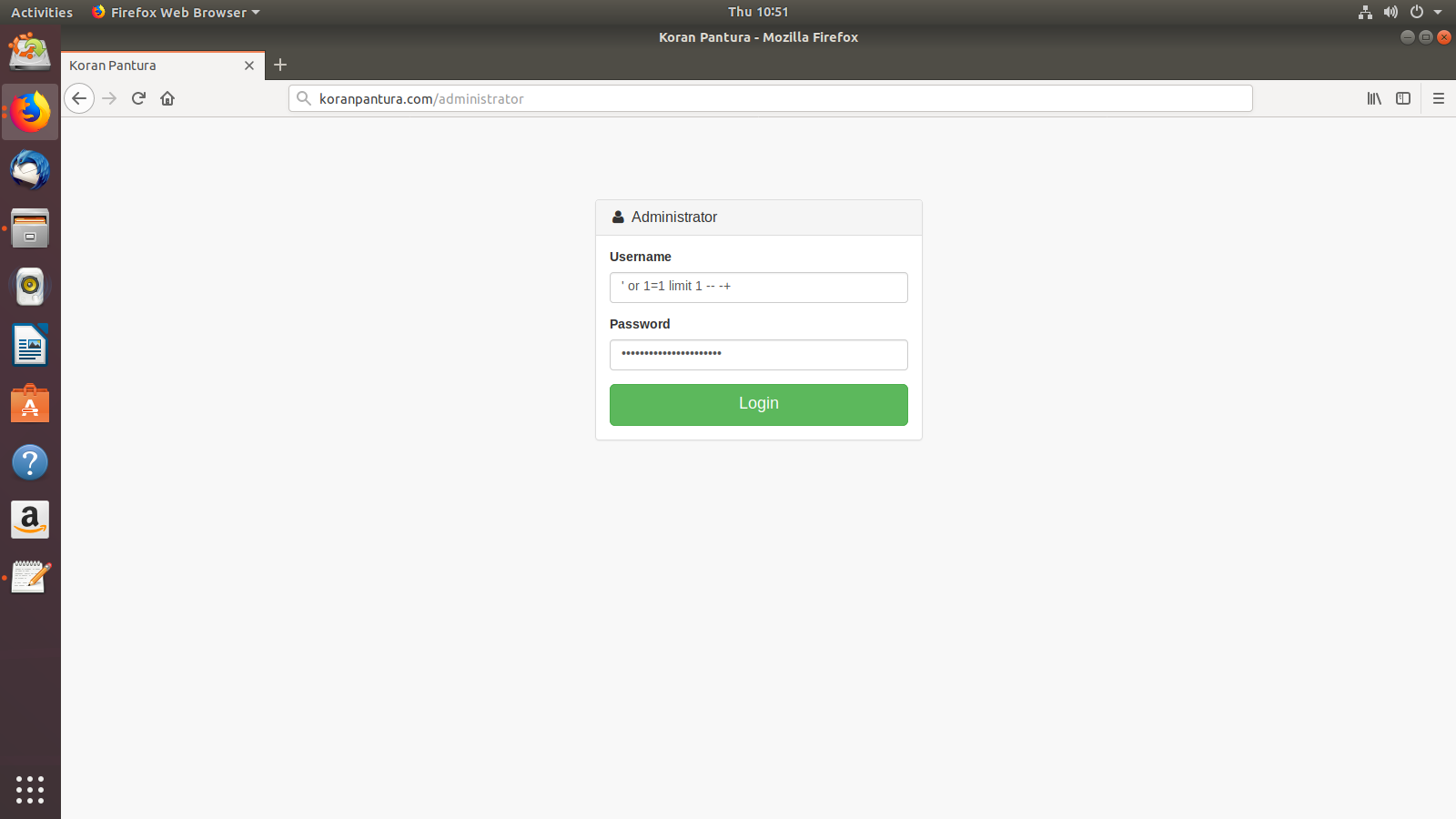This screenshot has height=819, width=1456.
Task: Focus the Username input field
Action: click(759, 288)
